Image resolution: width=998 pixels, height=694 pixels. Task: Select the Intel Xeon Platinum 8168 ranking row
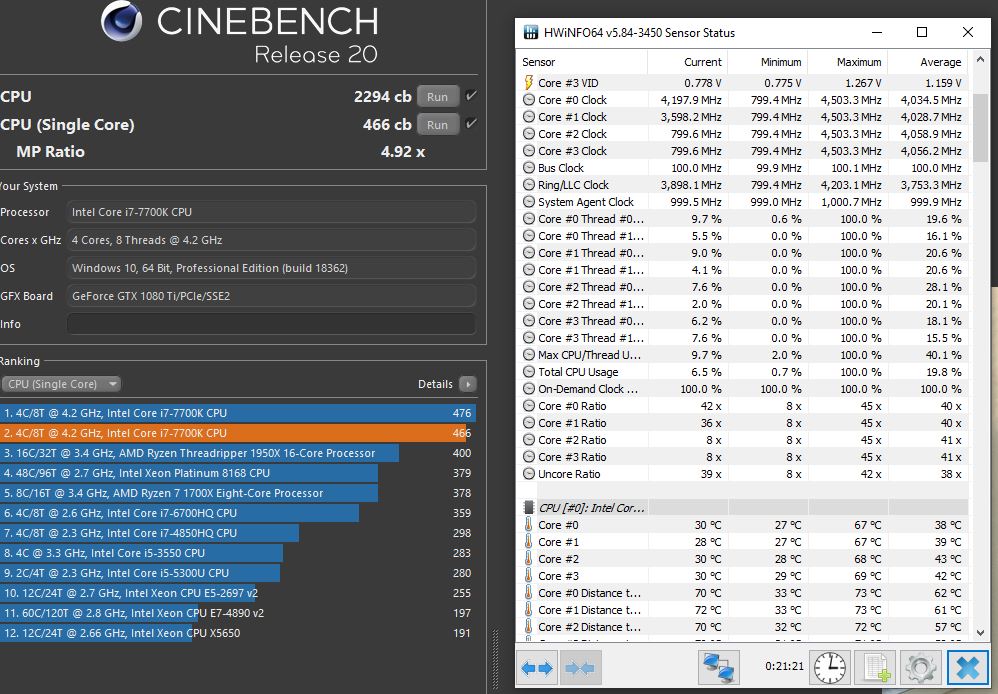pyautogui.click(x=237, y=473)
